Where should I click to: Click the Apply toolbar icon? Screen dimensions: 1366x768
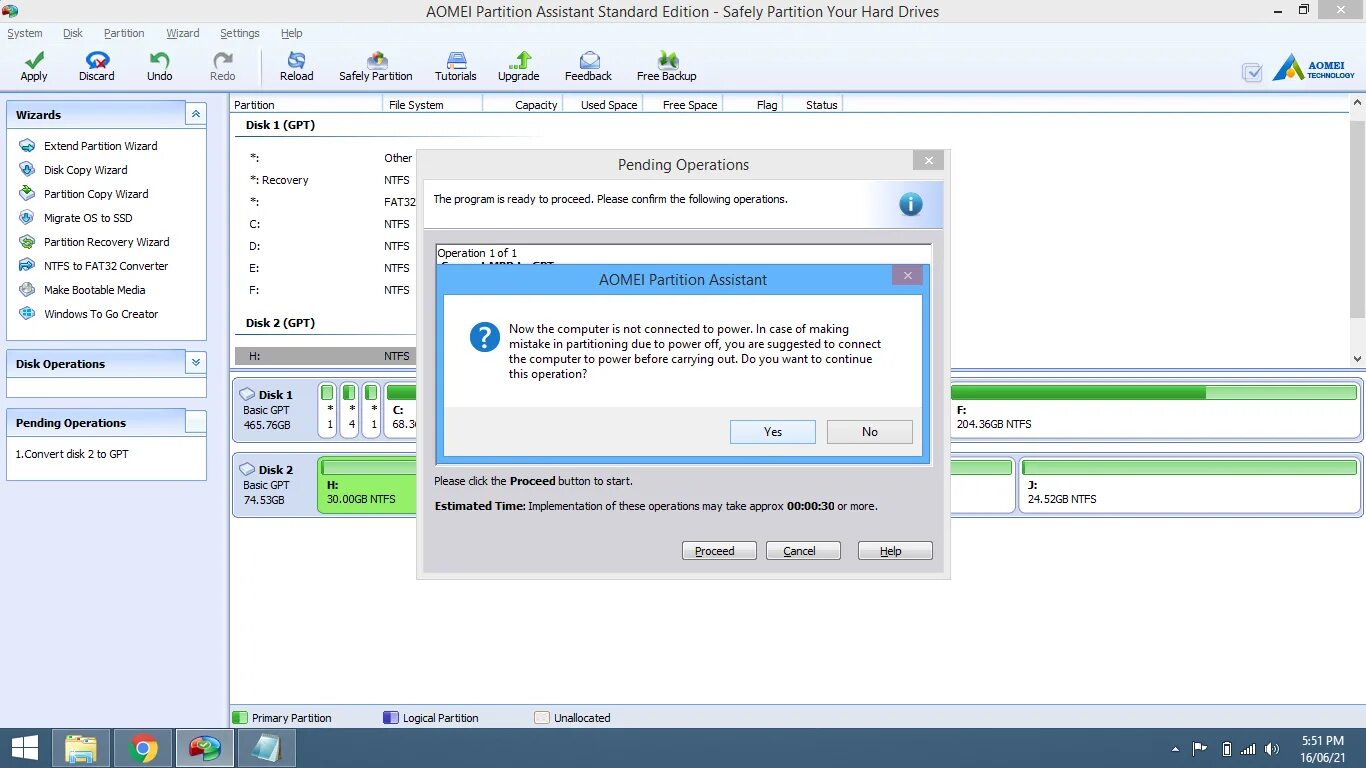pyautogui.click(x=34, y=67)
